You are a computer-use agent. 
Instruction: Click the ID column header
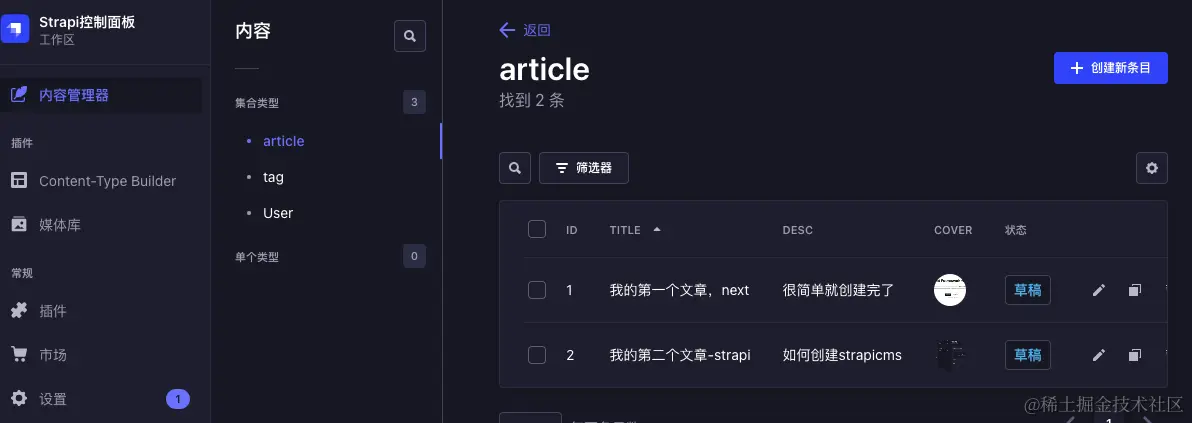coord(572,230)
